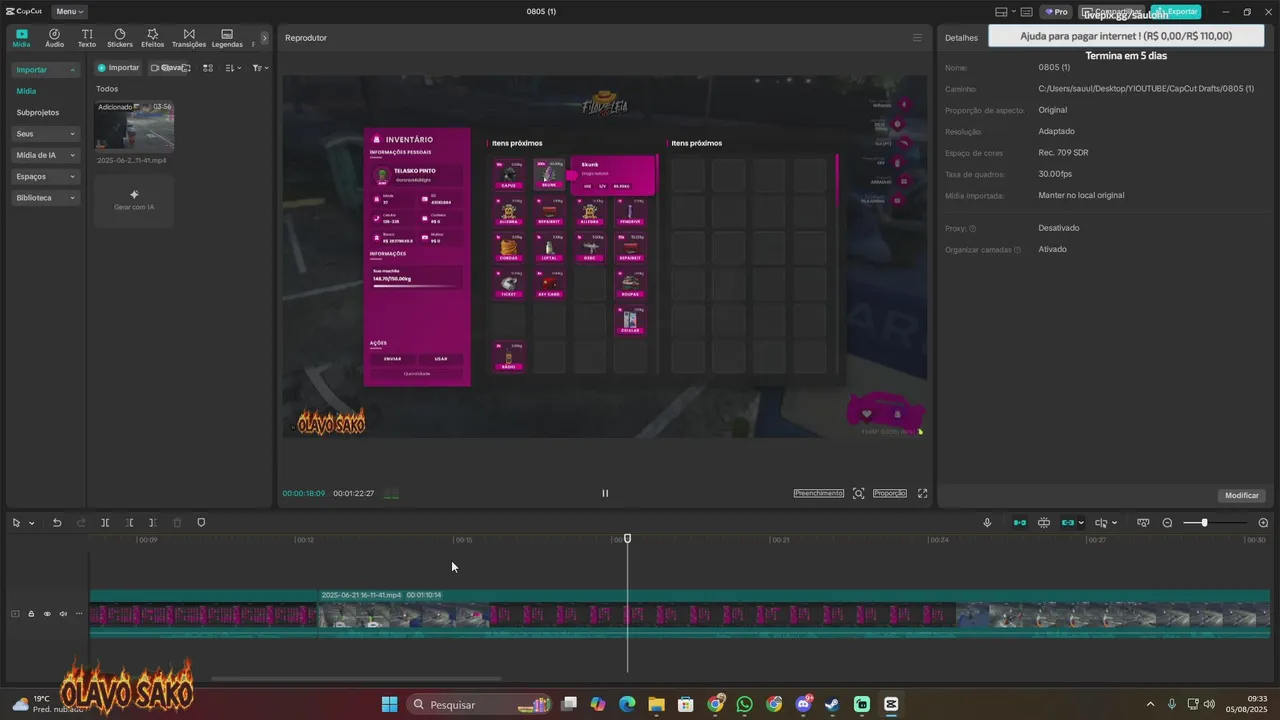
Task: Select the 2025-06-21 video thumbnail
Action: 134,126
